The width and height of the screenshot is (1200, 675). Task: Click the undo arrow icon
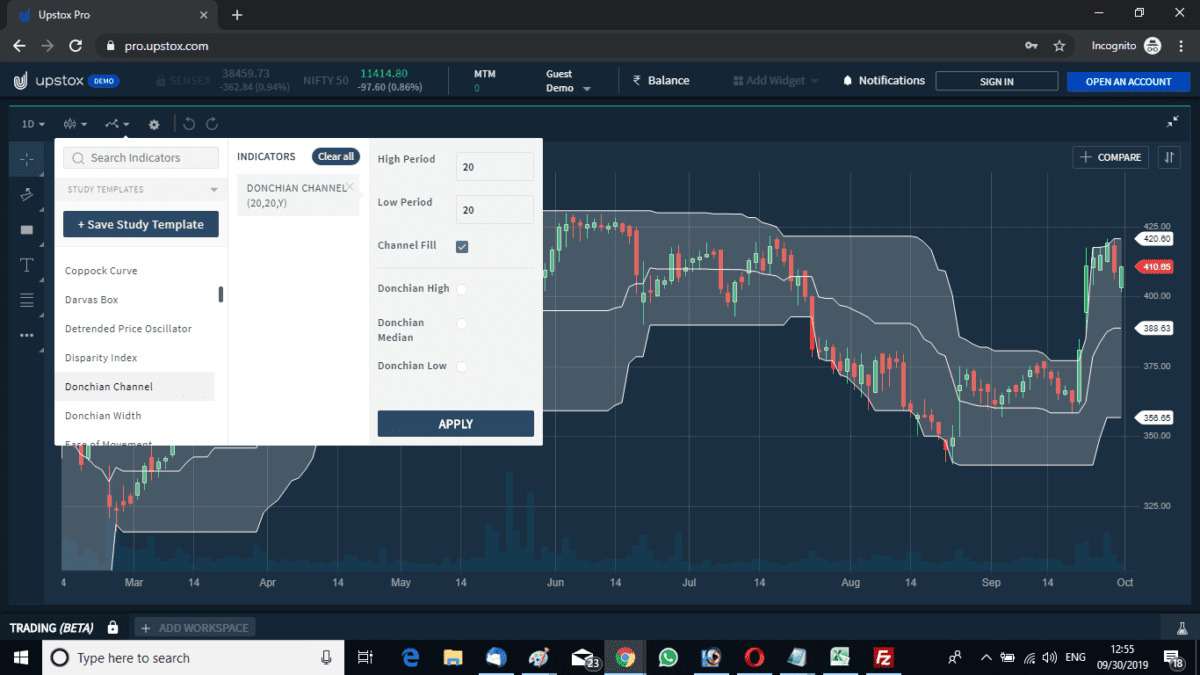click(x=188, y=123)
